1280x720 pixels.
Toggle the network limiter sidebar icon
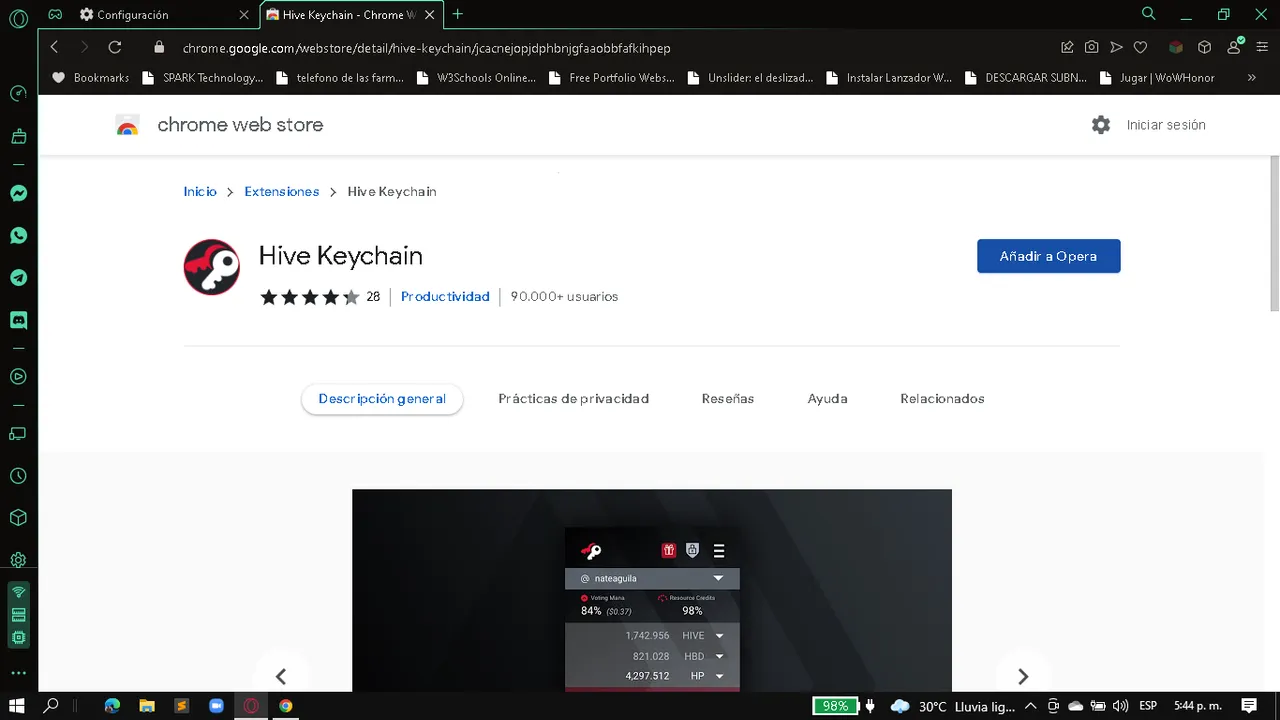coord(18,592)
